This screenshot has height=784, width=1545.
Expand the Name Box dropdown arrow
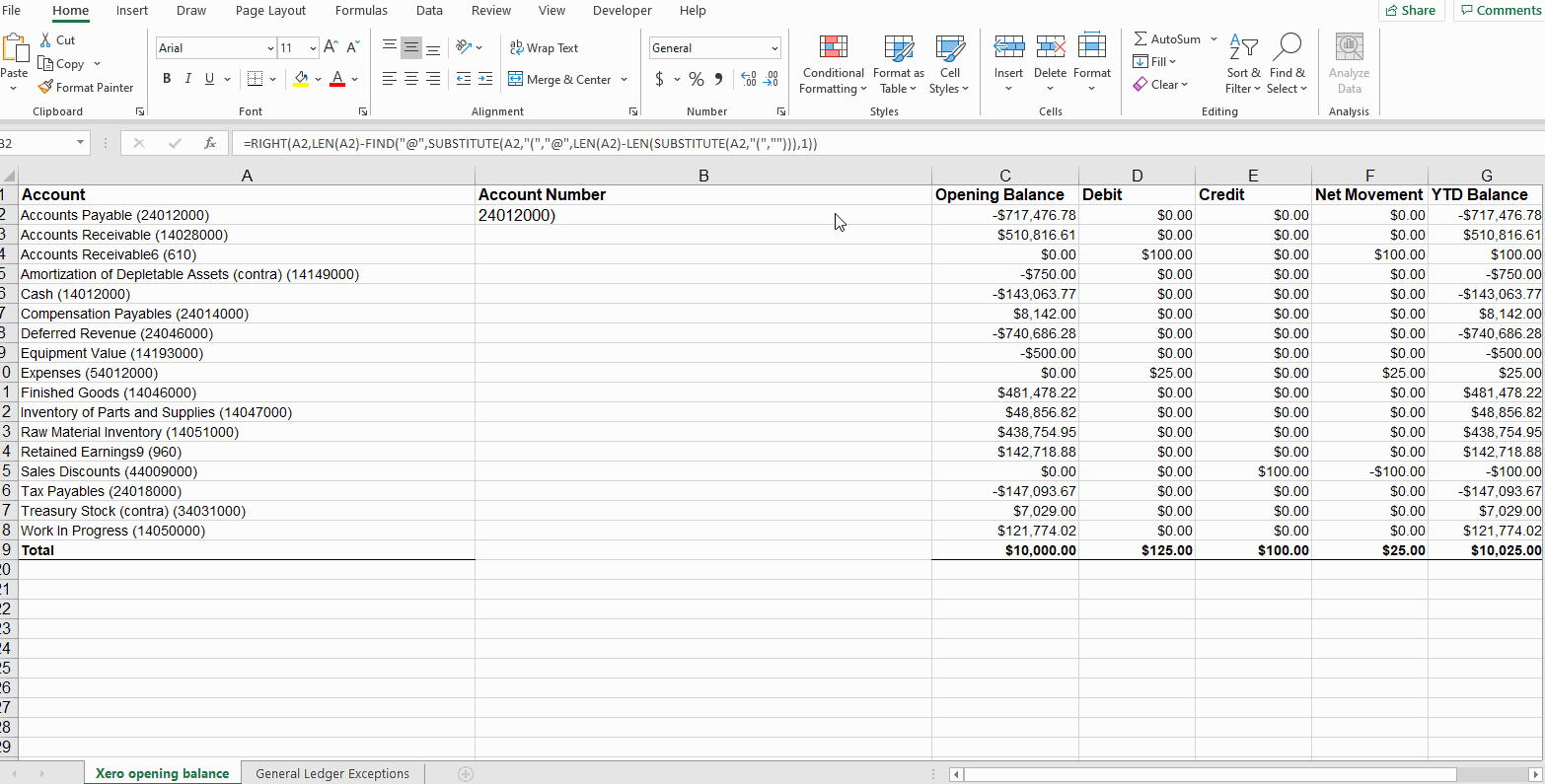(x=81, y=143)
